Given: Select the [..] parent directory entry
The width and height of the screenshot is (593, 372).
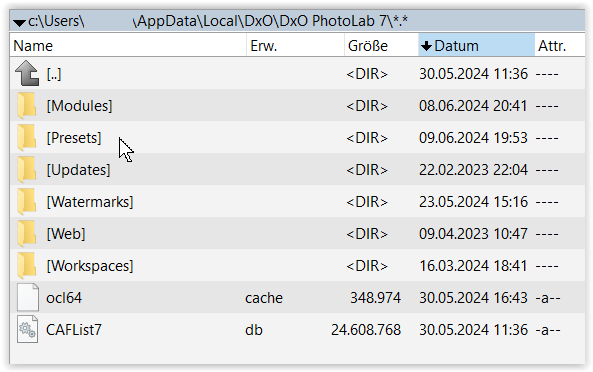Looking at the screenshot, I should point(54,74).
